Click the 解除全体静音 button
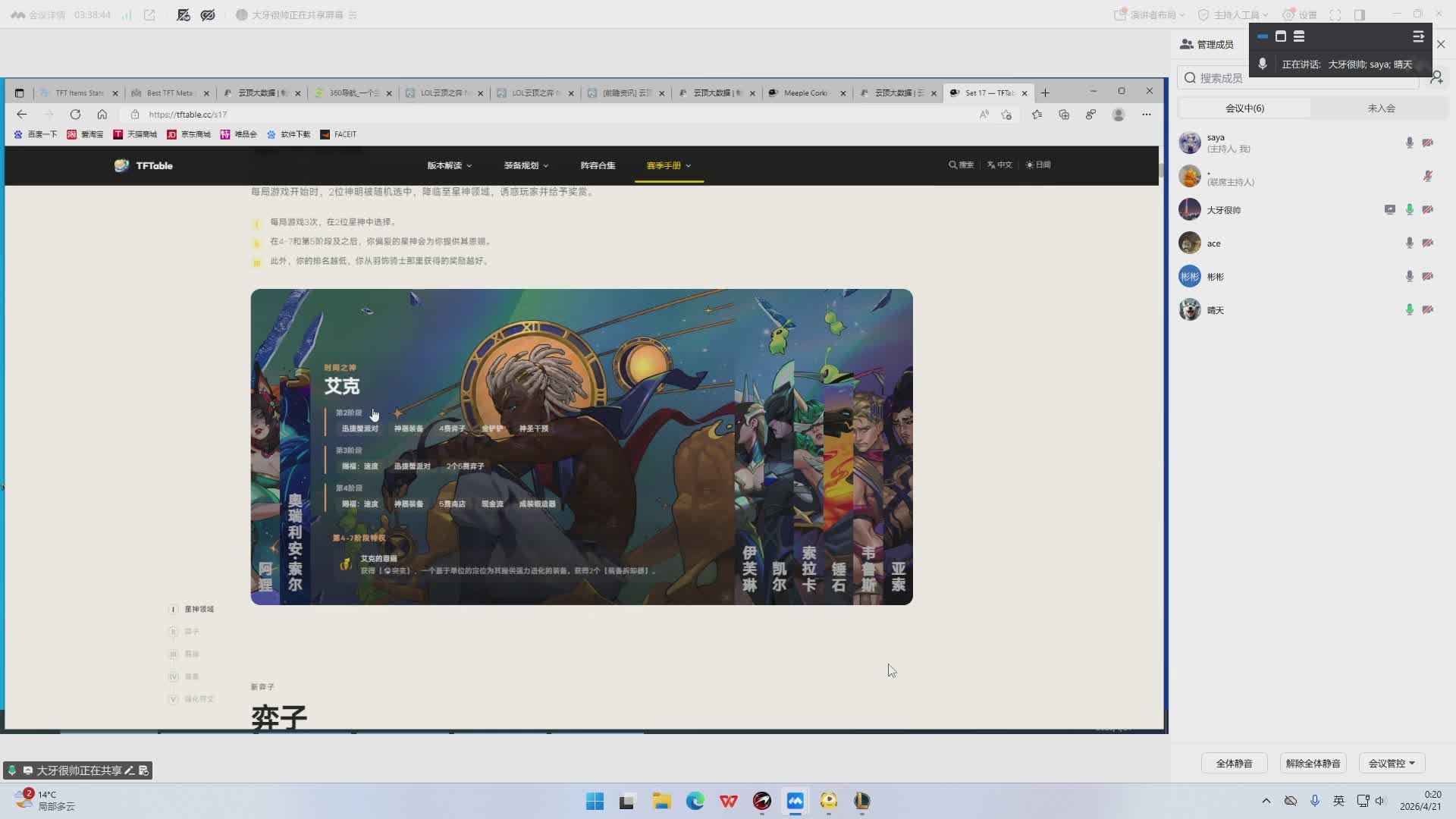The width and height of the screenshot is (1456, 819). coord(1313,764)
